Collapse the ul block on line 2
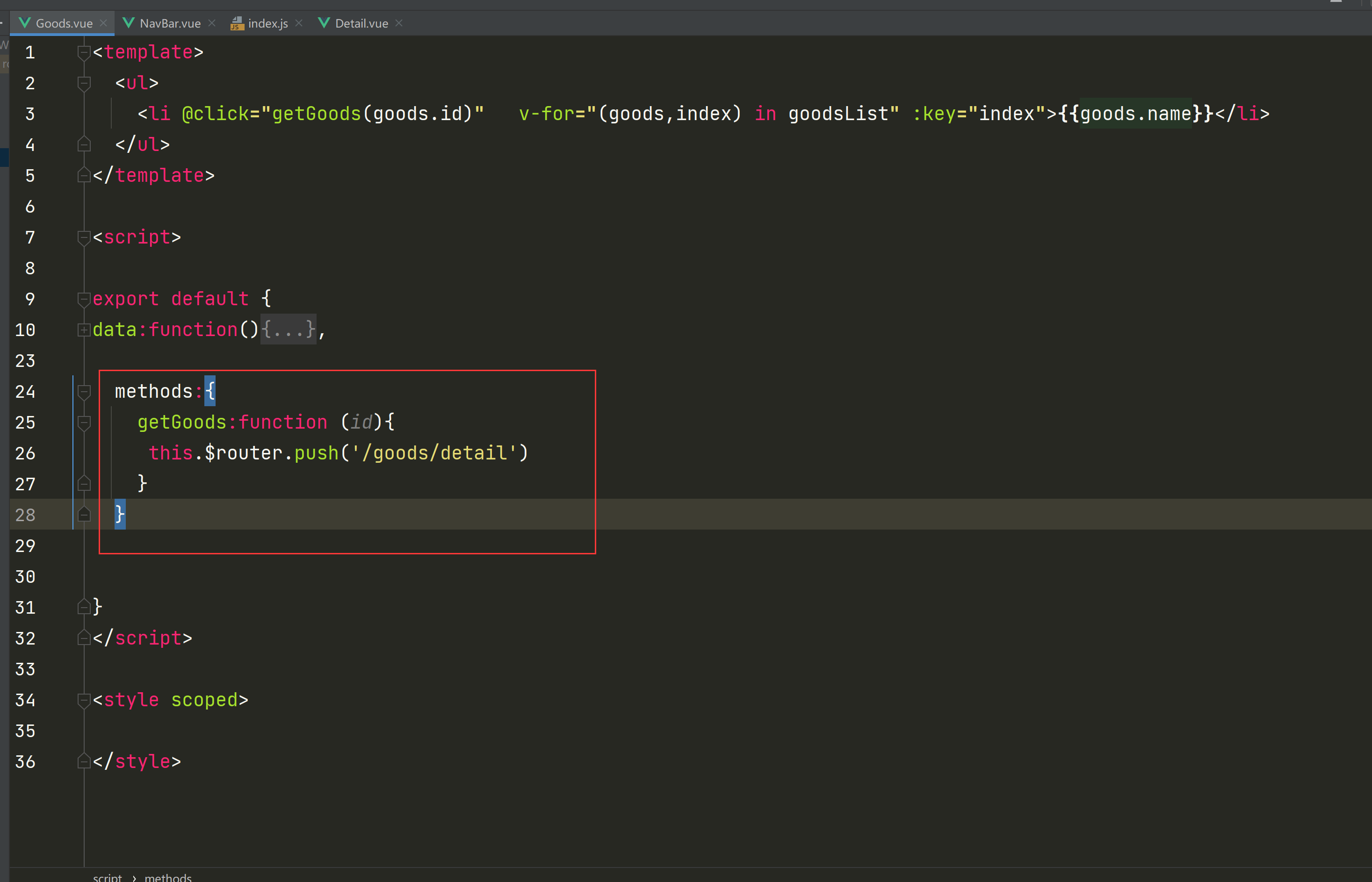The width and height of the screenshot is (1372, 882). point(84,84)
